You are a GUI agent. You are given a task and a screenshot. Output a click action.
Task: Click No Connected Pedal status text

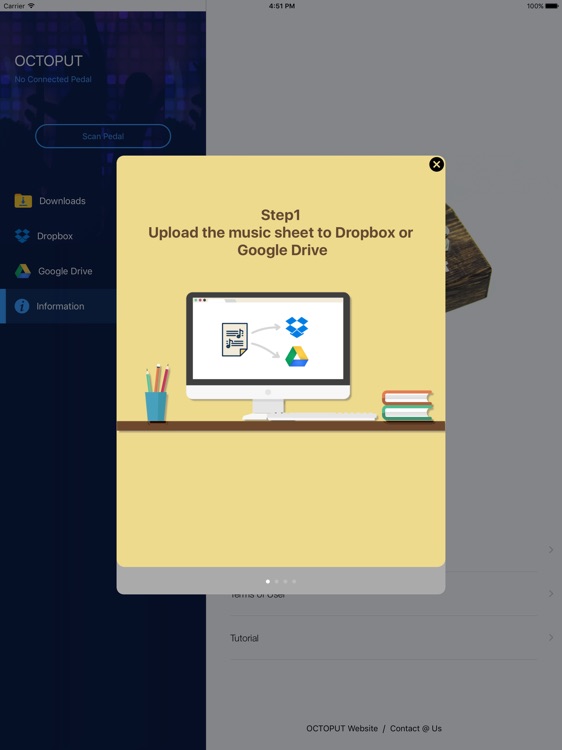(x=53, y=79)
